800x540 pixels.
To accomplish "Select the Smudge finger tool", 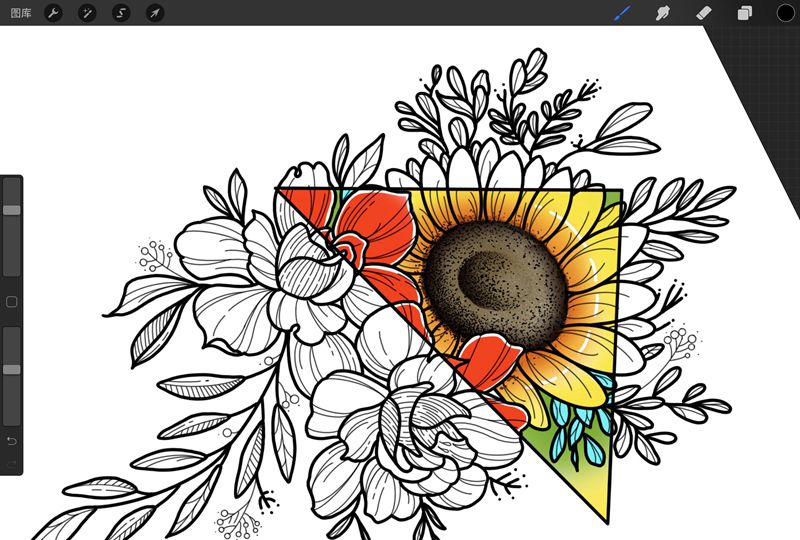I will 661,13.
